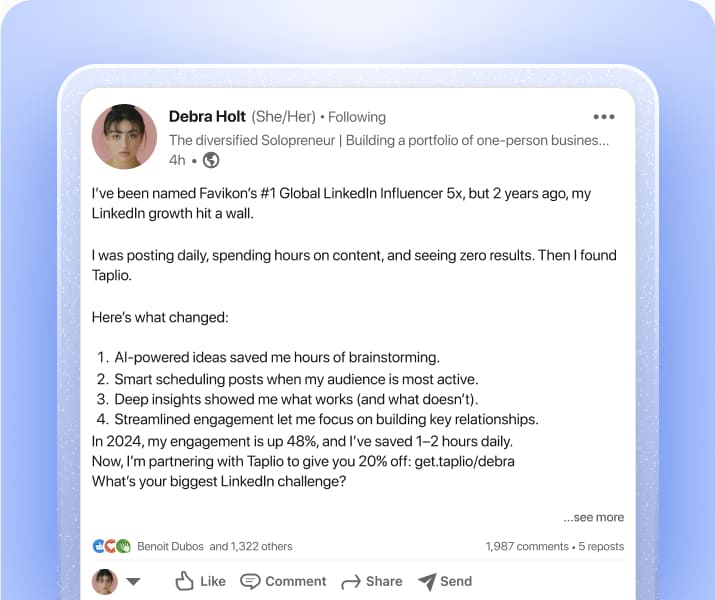This screenshot has height=600, width=715.
Task: Open the three-dot post options menu
Action: click(604, 117)
